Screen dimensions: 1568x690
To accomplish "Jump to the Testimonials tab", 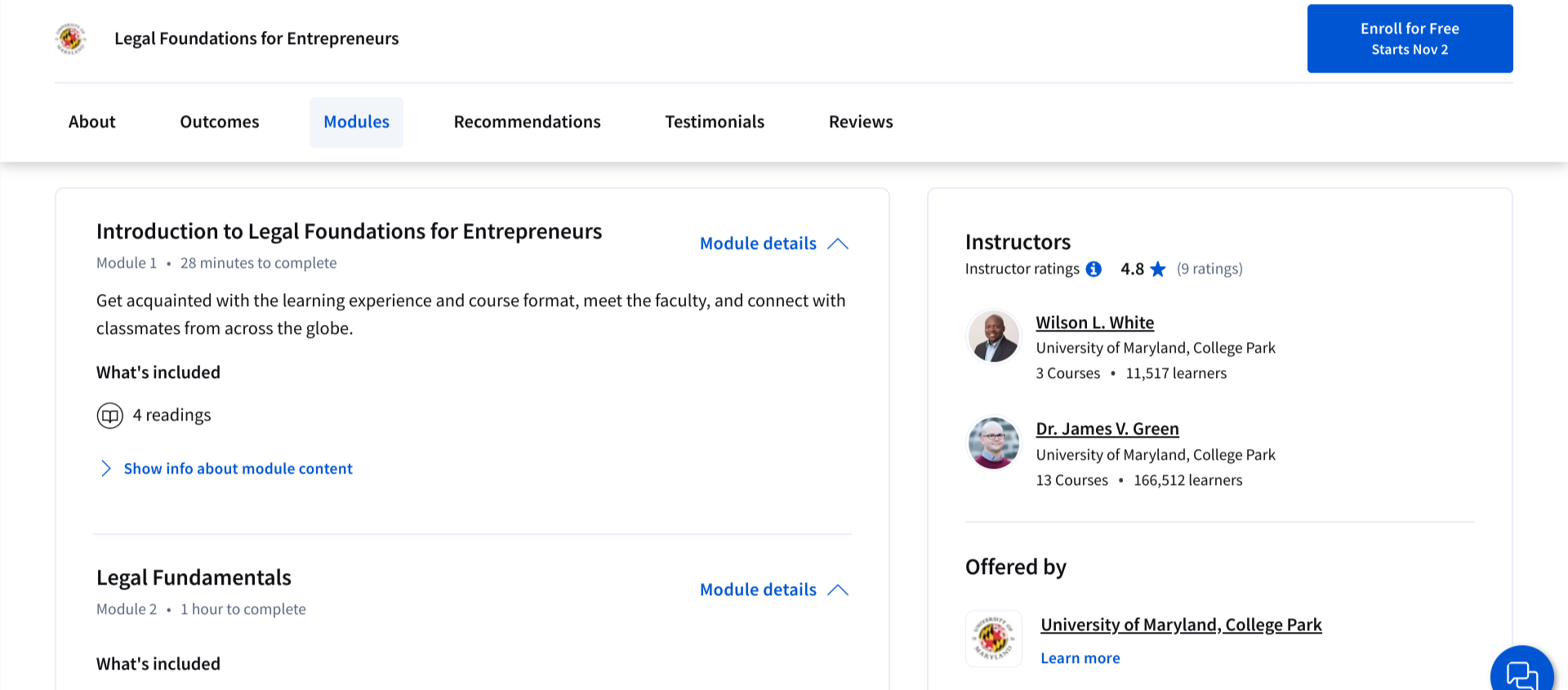I will 715,122.
